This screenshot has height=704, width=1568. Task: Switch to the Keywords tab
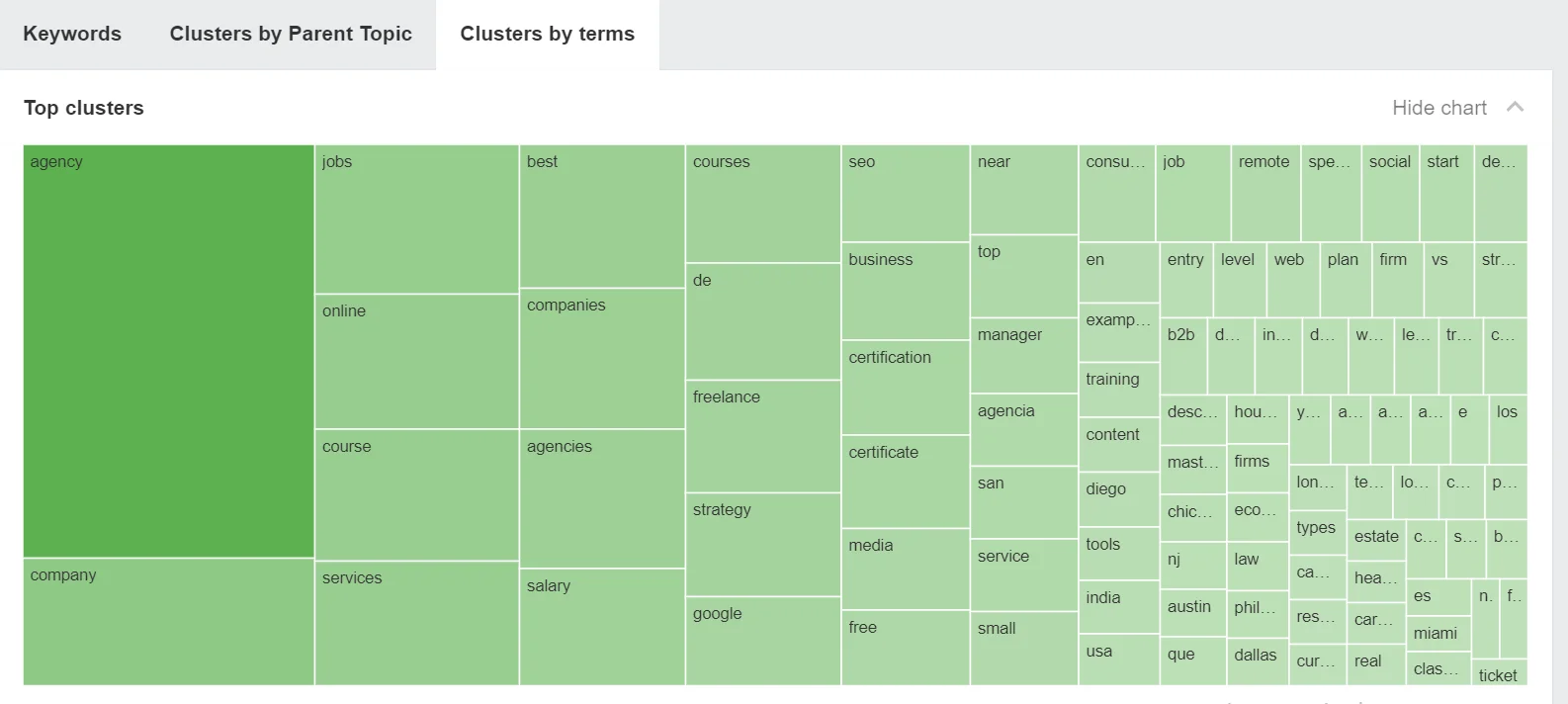coord(72,34)
